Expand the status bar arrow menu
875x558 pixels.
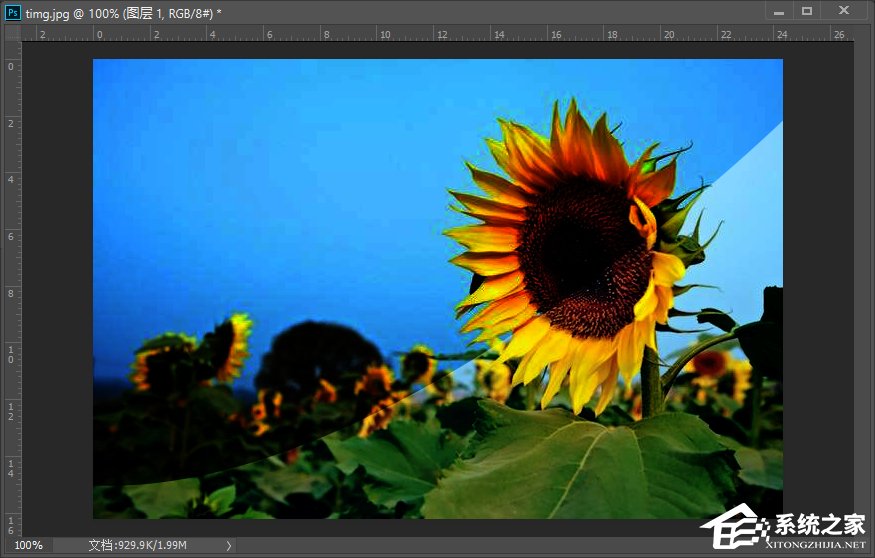pyautogui.click(x=229, y=545)
